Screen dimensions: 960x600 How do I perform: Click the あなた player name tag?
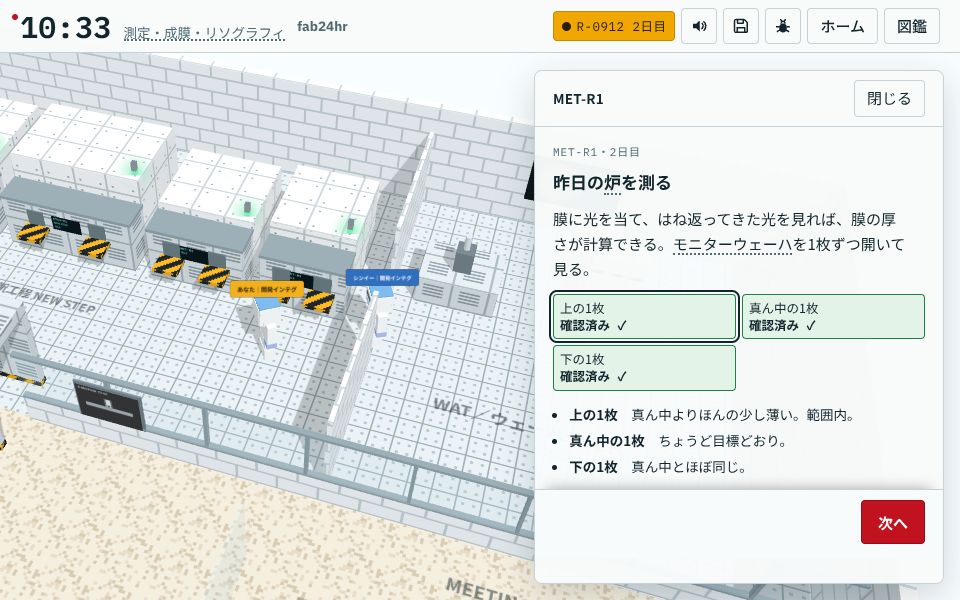[x=266, y=289]
